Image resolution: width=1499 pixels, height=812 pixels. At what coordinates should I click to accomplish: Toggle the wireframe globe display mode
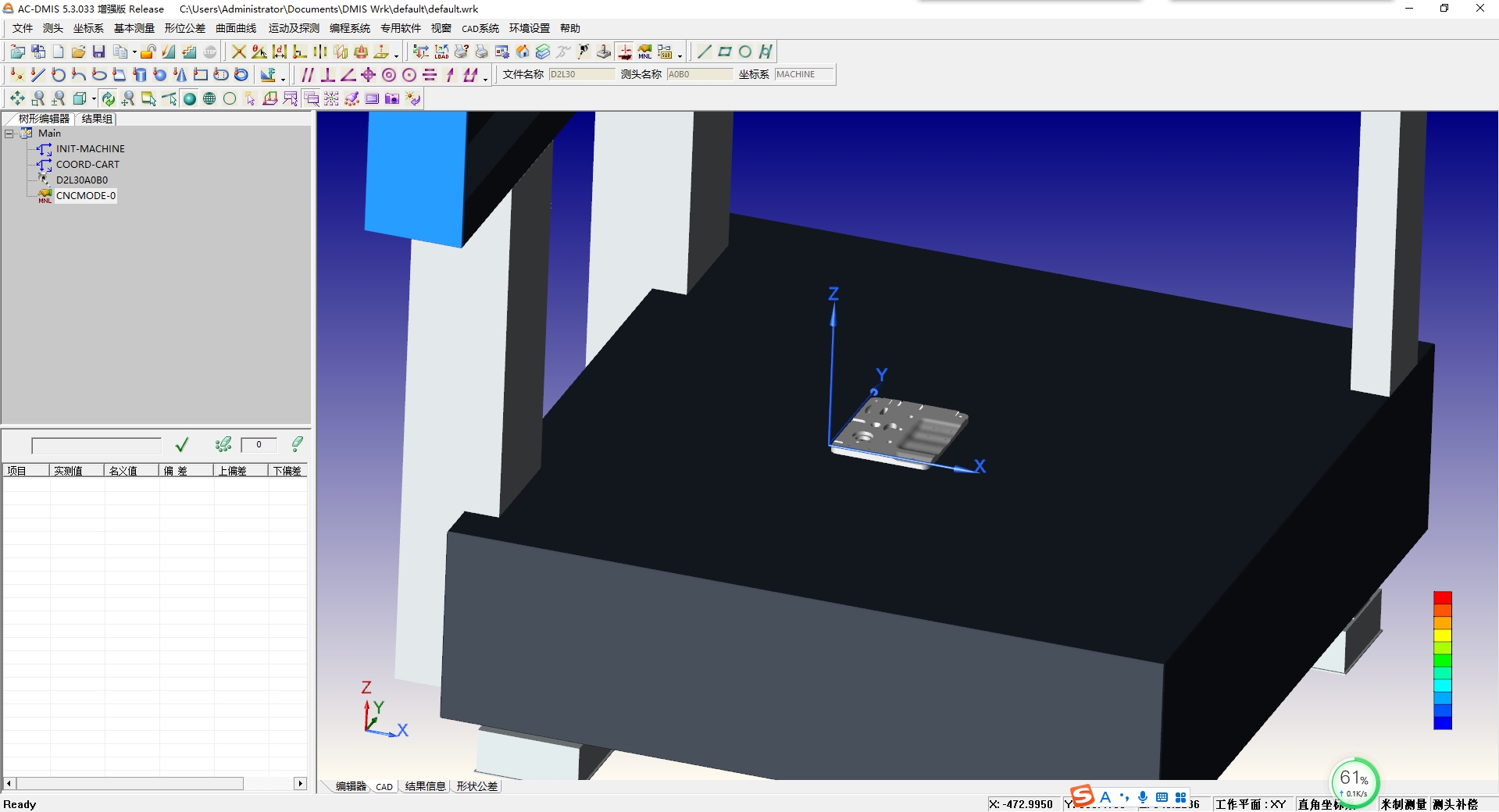(x=209, y=98)
